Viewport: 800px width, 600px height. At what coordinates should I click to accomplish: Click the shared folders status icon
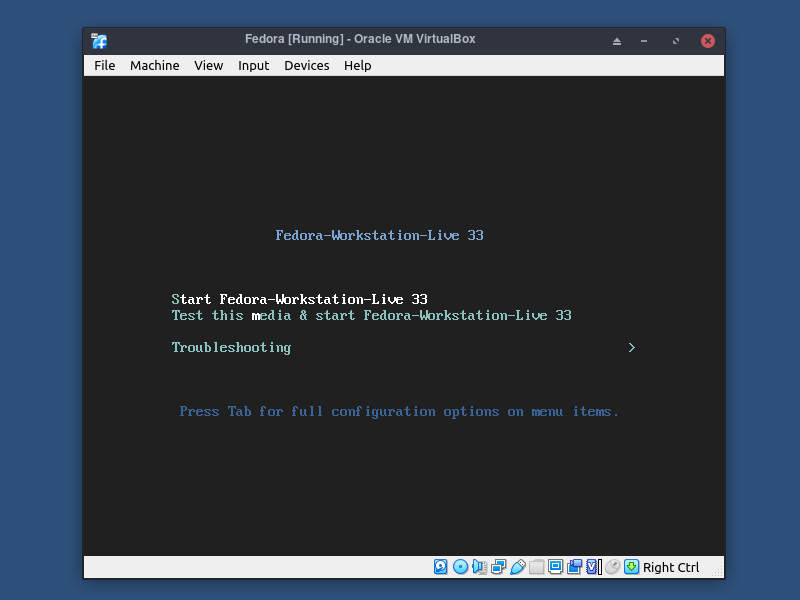pos(535,567)
